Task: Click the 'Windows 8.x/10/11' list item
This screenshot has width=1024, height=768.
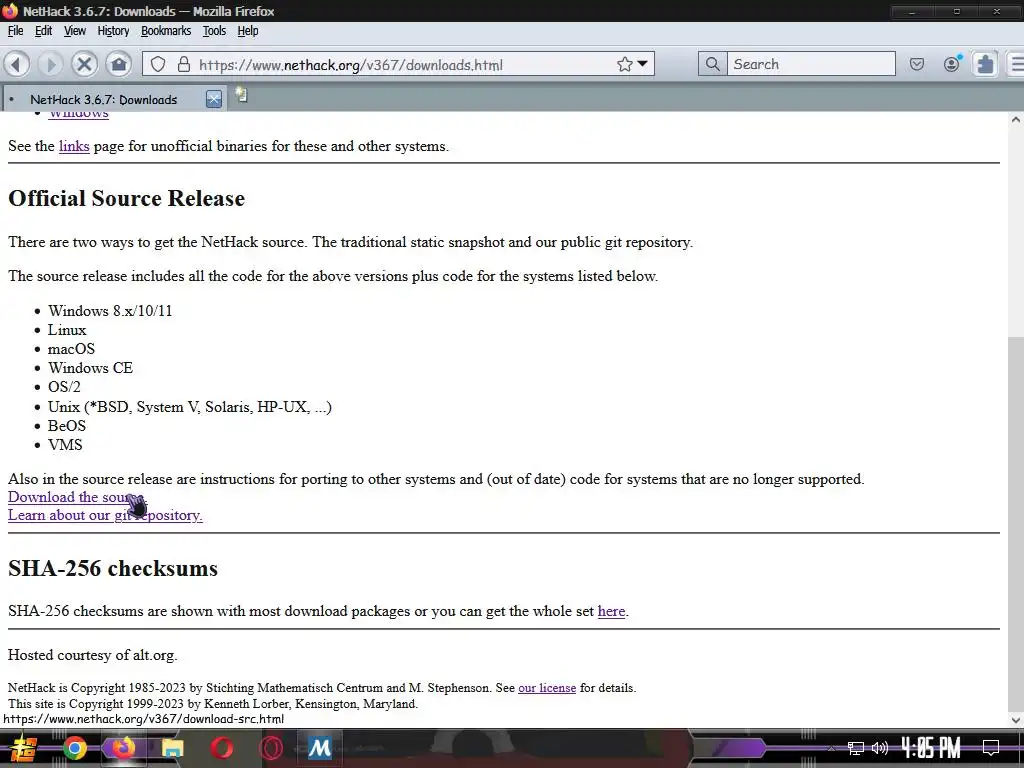Action: coord(110,311)
